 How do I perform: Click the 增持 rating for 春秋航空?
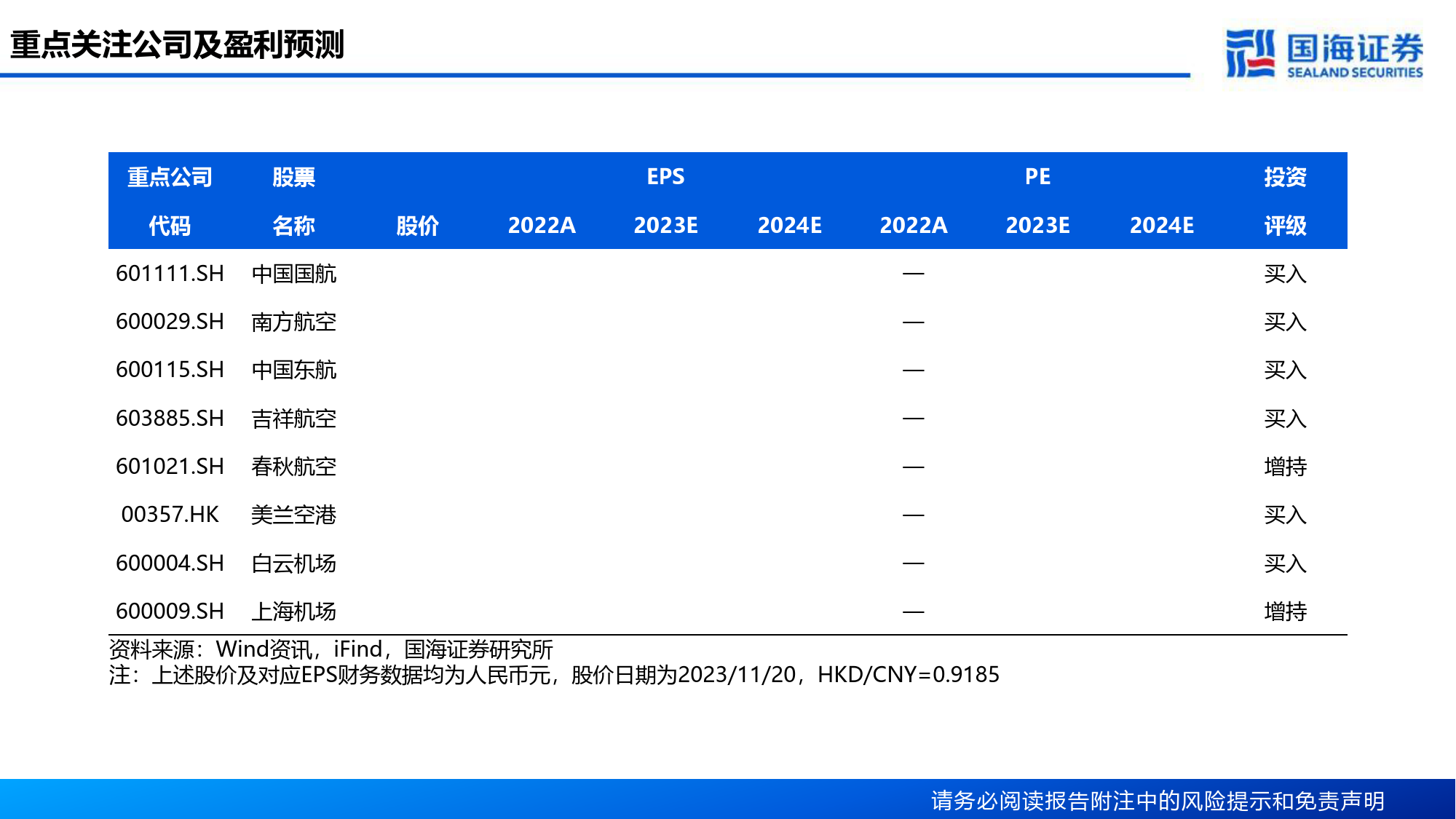(1286, 467)
